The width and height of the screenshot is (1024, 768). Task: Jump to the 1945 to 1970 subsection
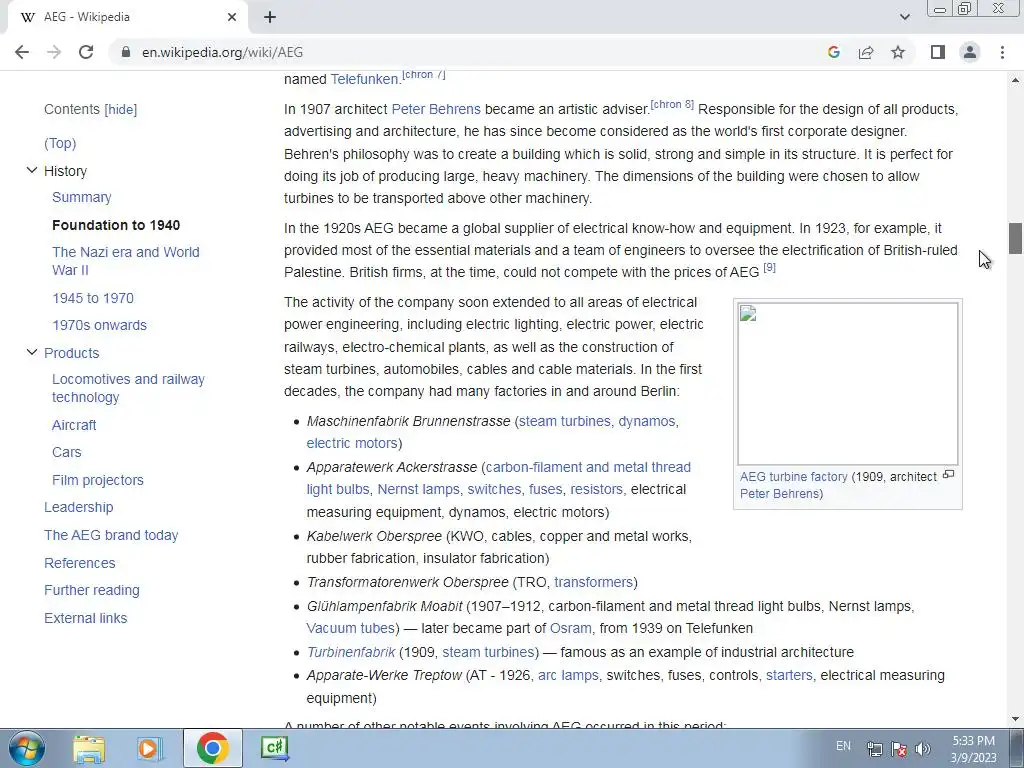tap(93, 298)
